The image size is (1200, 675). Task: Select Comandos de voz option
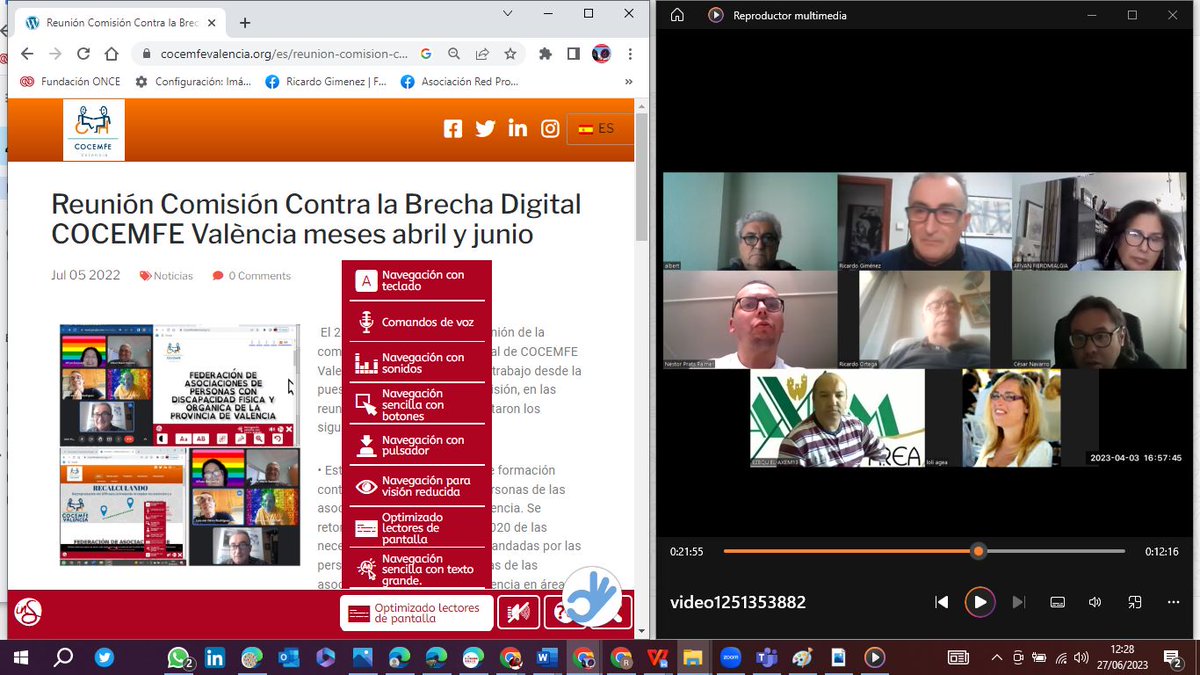(417, 322)
